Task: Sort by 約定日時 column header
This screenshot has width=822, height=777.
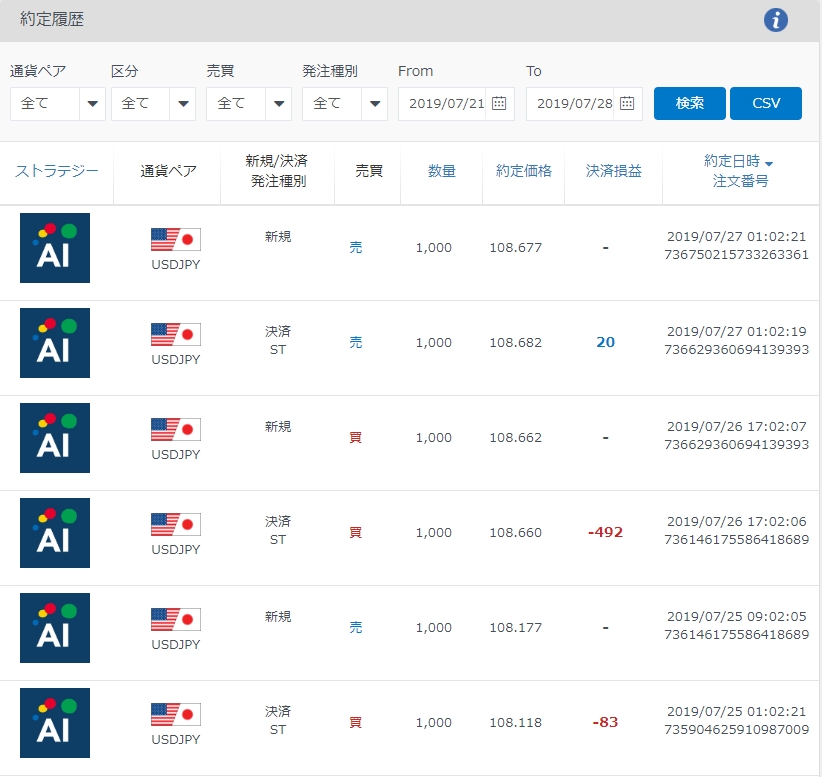Action: 738,161
